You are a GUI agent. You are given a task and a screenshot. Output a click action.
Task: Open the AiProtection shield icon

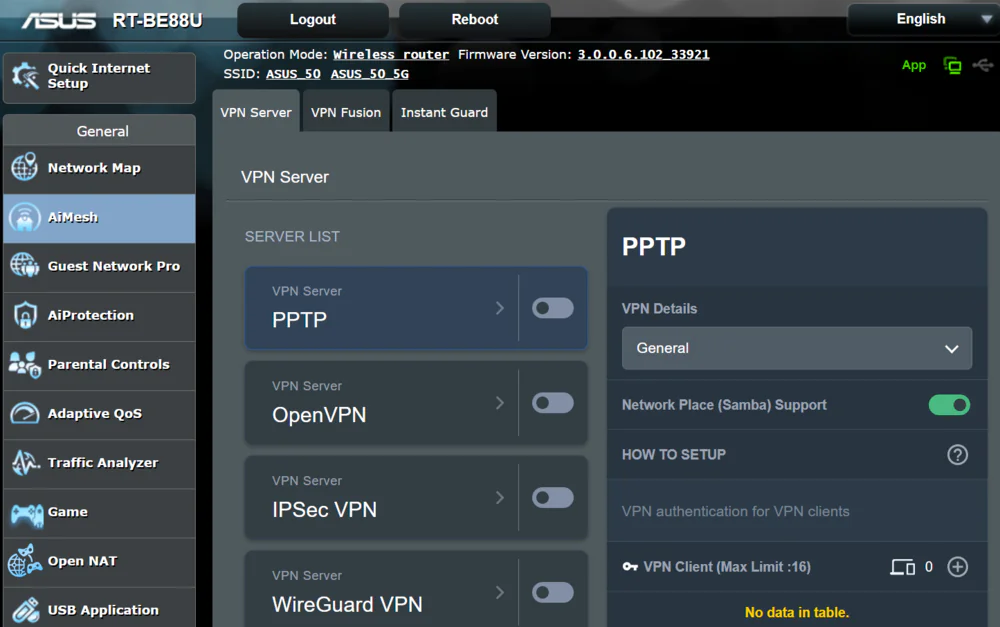pos(25,315)
